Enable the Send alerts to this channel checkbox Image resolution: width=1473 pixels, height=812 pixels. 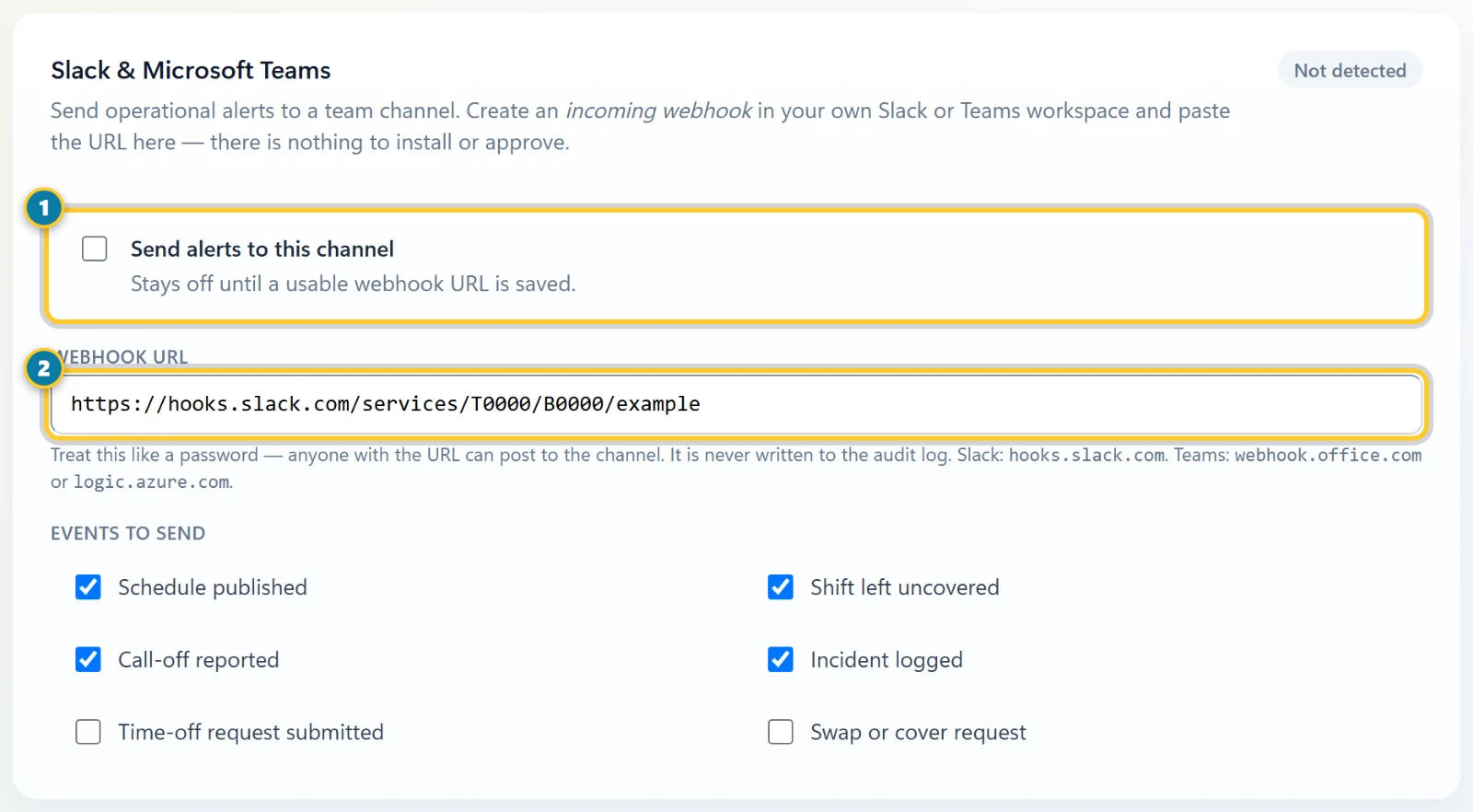[95, 249]
